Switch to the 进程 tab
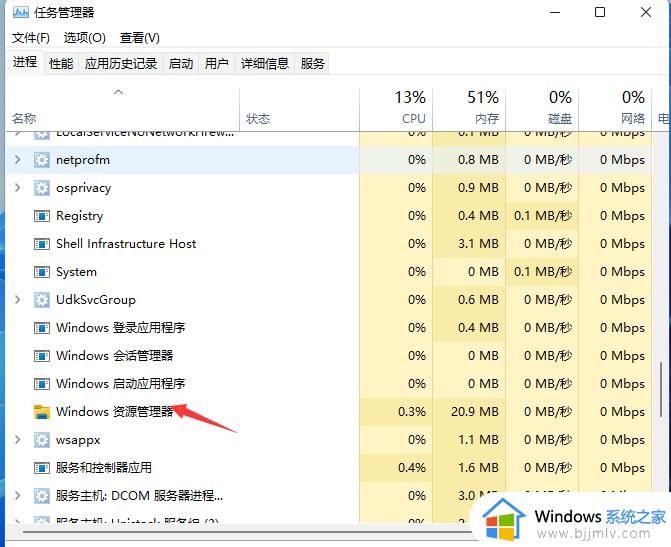Viewport: 671px width, 547px height. click(25, 62)
